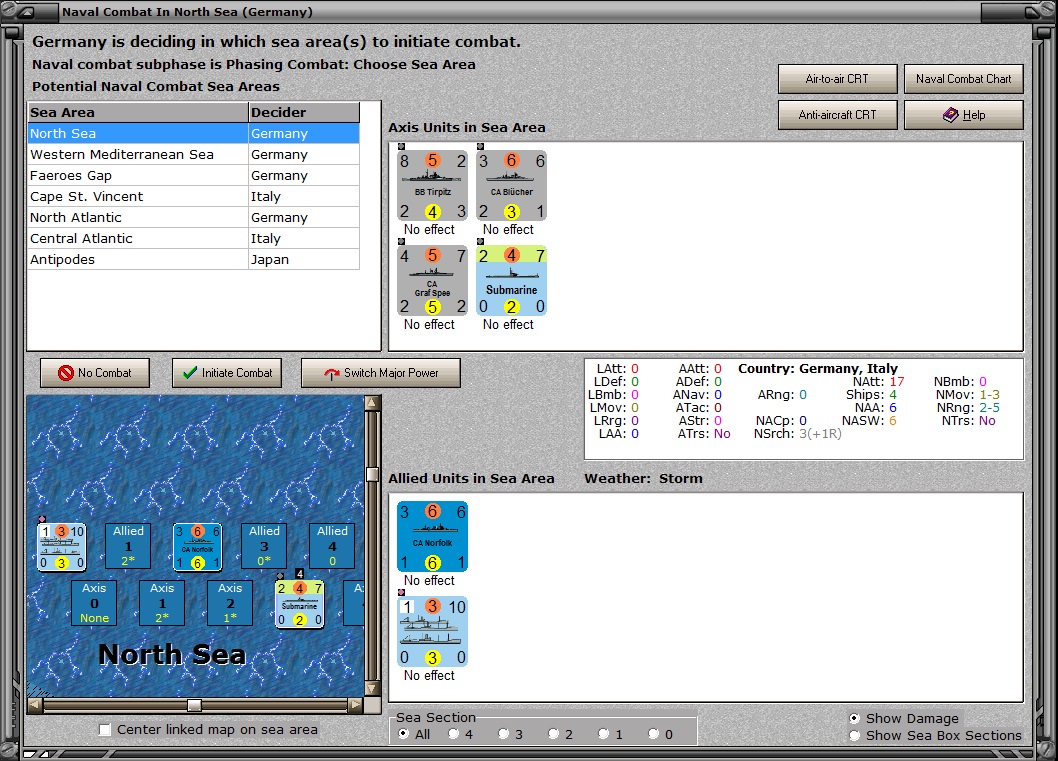Image resolution: width=1058 pixels, height=761 pixels.
Task: Select the BB Tirpitz unit counter
Action: 432,186
